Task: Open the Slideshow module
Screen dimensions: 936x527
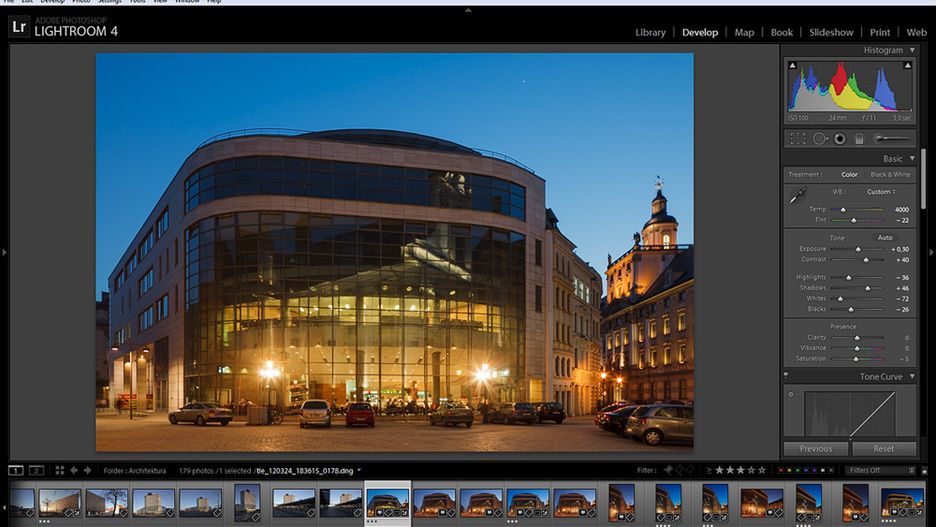Action: click(831, 32)
